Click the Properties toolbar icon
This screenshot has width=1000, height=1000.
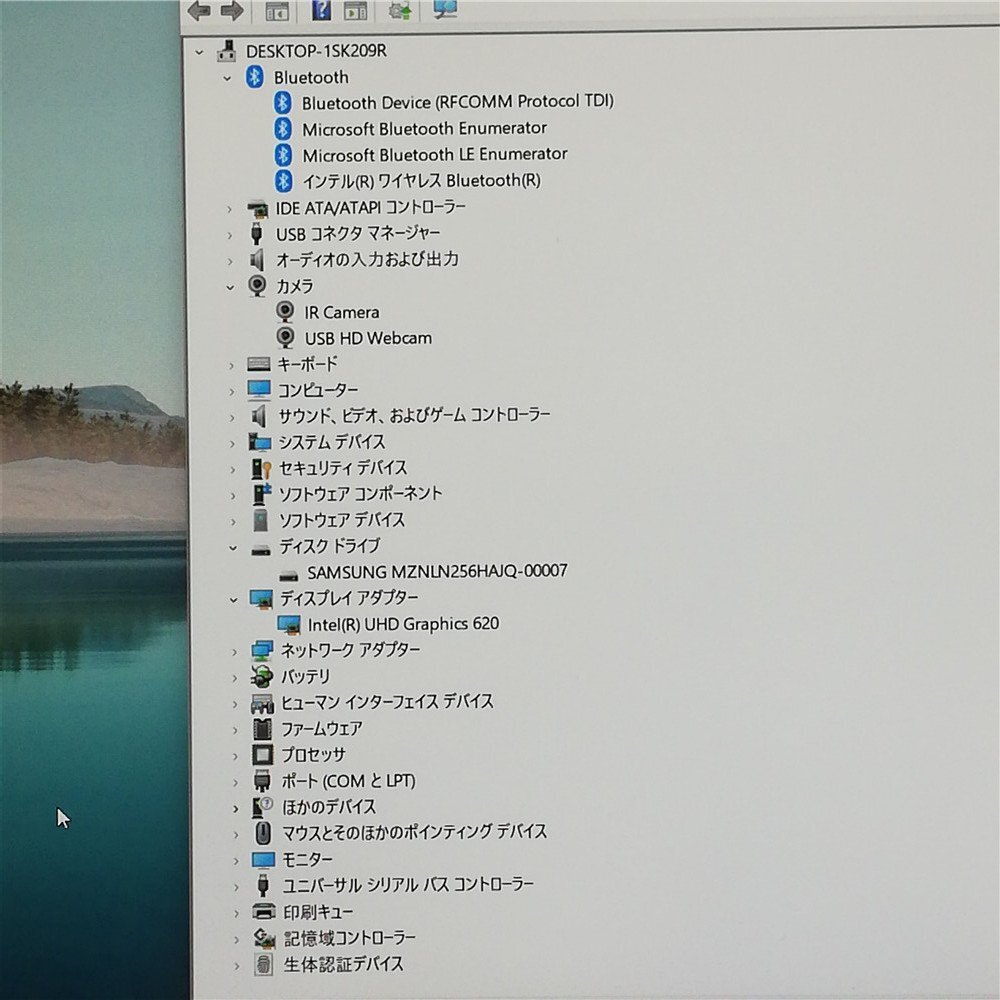click(358, 12)
